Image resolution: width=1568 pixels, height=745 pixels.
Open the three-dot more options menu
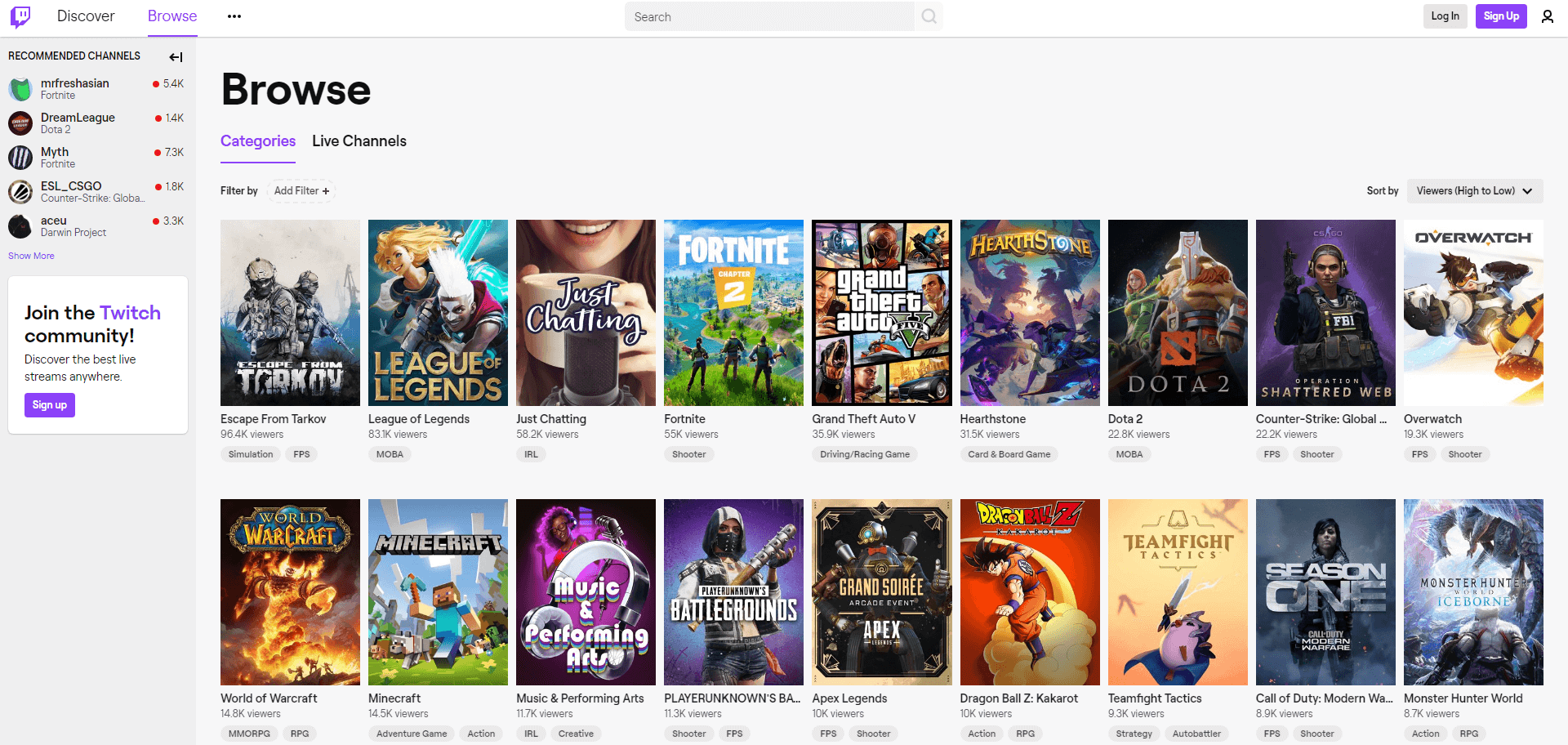(234, 16)
